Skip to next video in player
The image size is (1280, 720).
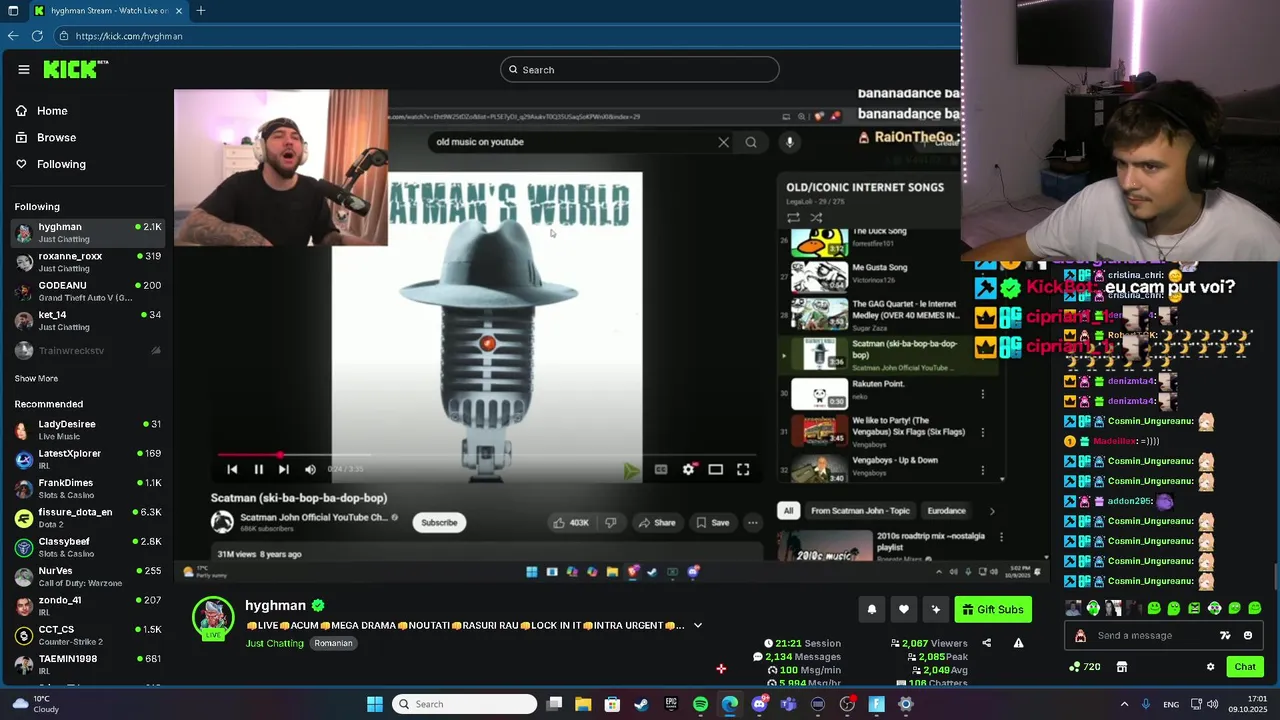pyautogui.click(x=284, y=469)
